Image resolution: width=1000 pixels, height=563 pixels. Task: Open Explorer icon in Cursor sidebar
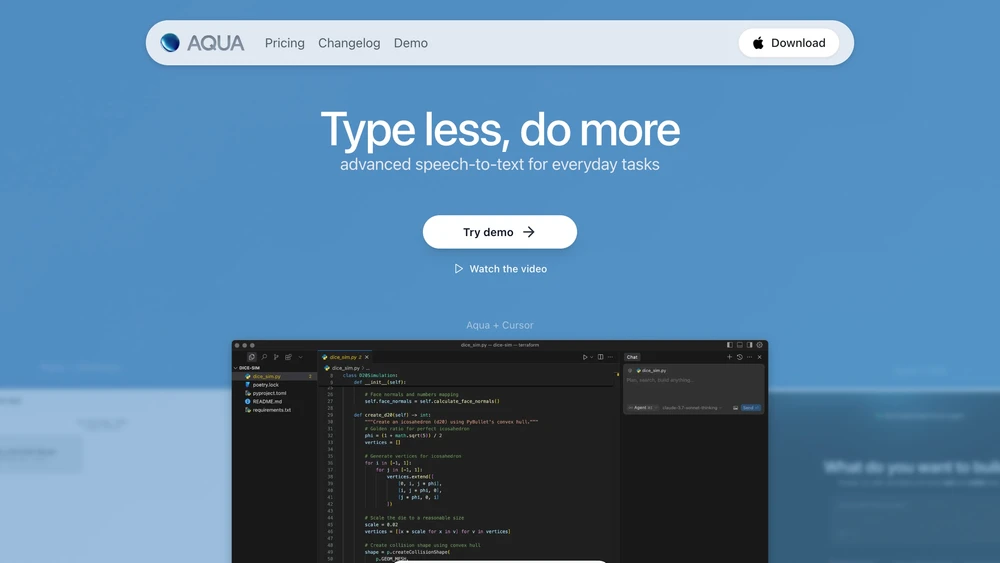pyautogui.click(x=251, y=357)
